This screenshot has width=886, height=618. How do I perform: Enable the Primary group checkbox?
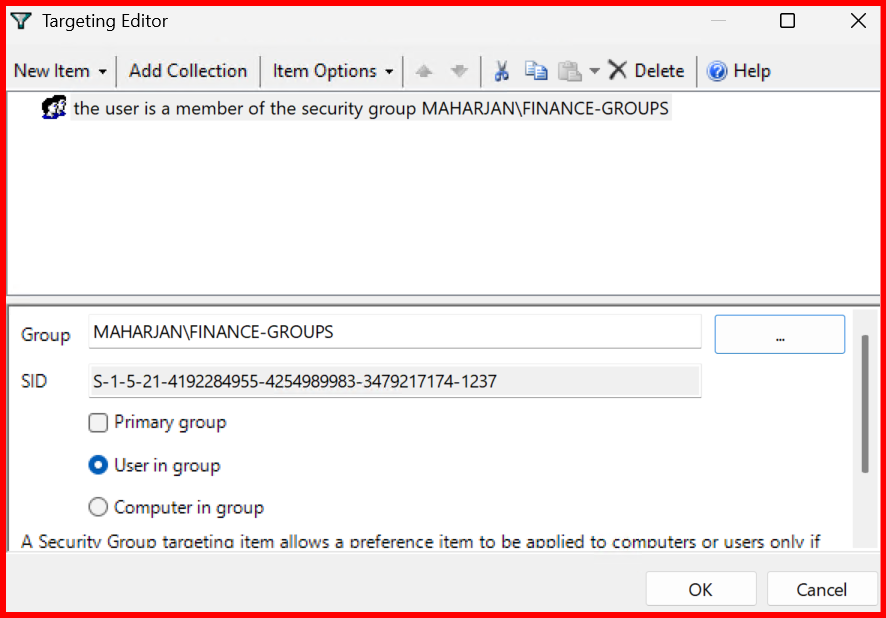[x=98, y=423]
